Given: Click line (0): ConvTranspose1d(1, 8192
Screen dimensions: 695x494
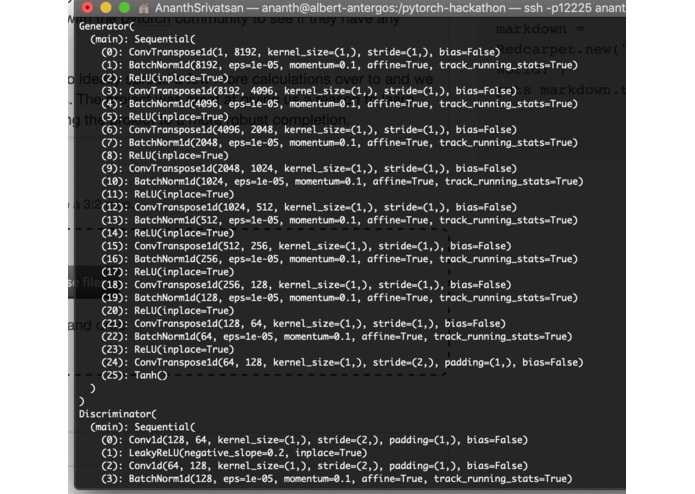Looking at the screenshot, I should (301, 52).
